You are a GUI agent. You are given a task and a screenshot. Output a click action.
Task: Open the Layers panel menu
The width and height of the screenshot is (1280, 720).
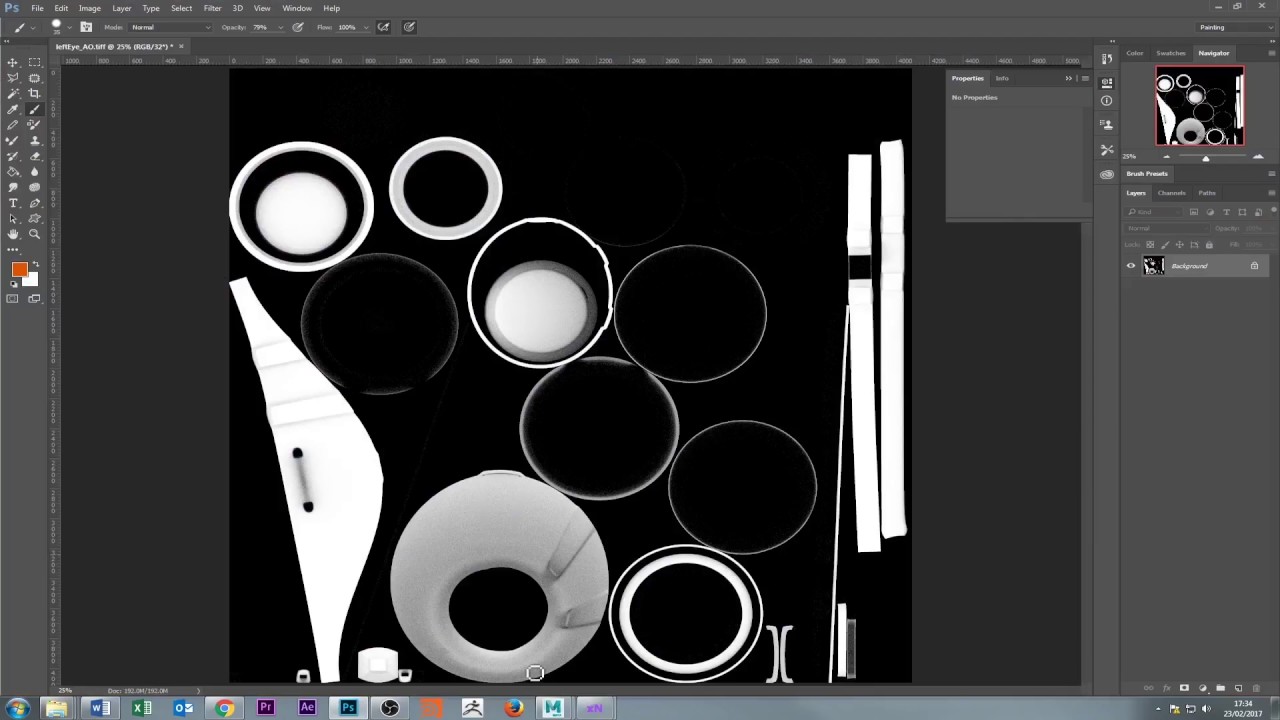(x=1271, y=193)
